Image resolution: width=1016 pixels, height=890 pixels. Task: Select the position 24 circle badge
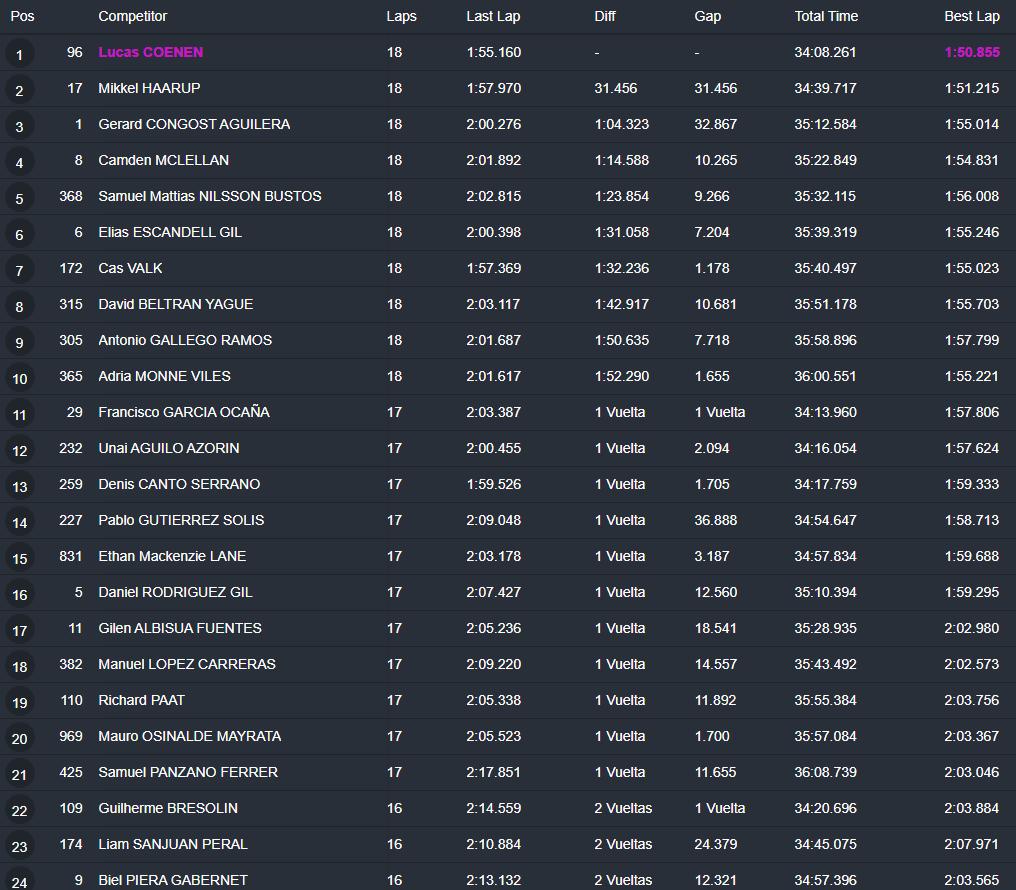[19, 878]
